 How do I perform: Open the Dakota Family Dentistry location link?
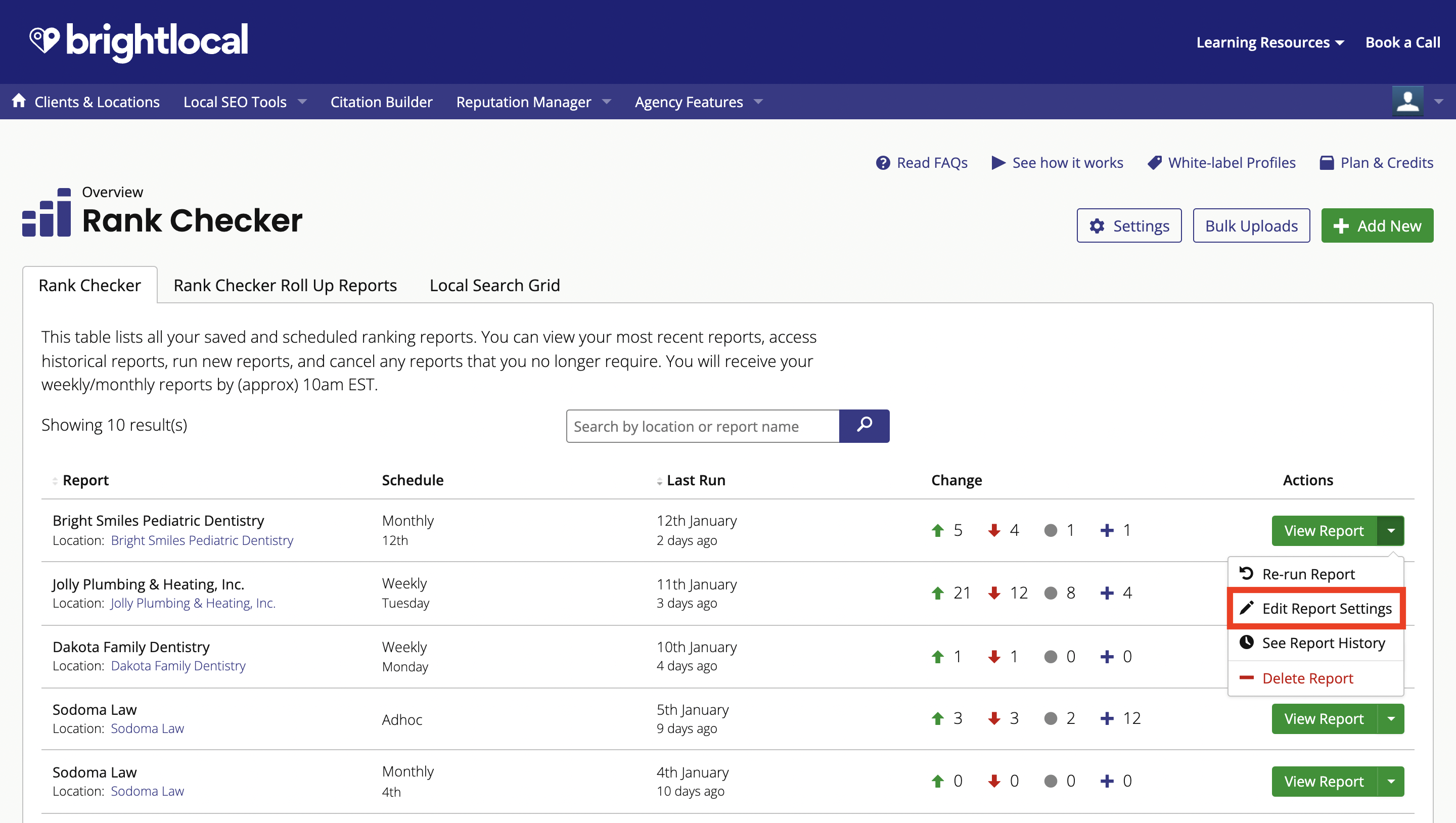(178, 666)
